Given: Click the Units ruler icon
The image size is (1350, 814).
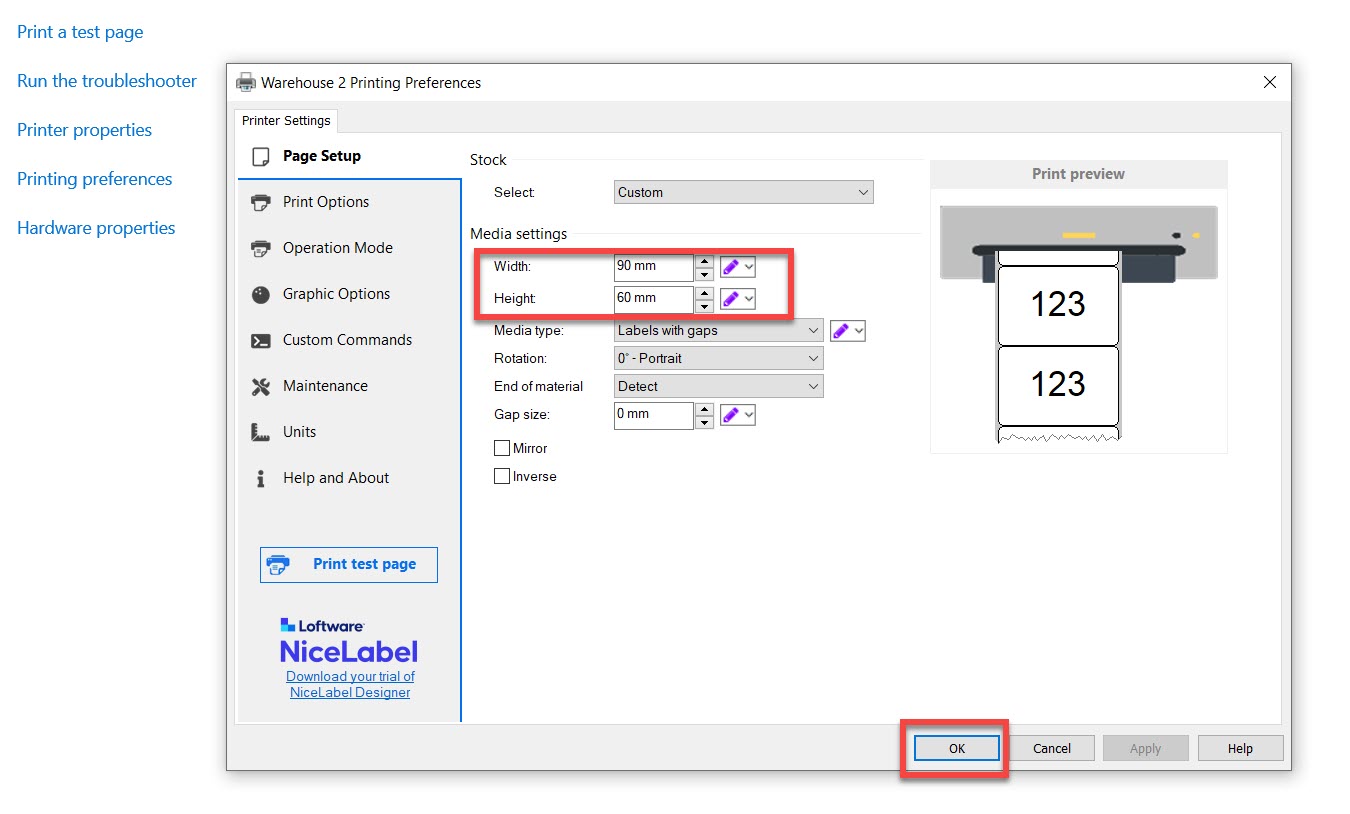Looking at the screenshot, I should [x=261, y=432].
